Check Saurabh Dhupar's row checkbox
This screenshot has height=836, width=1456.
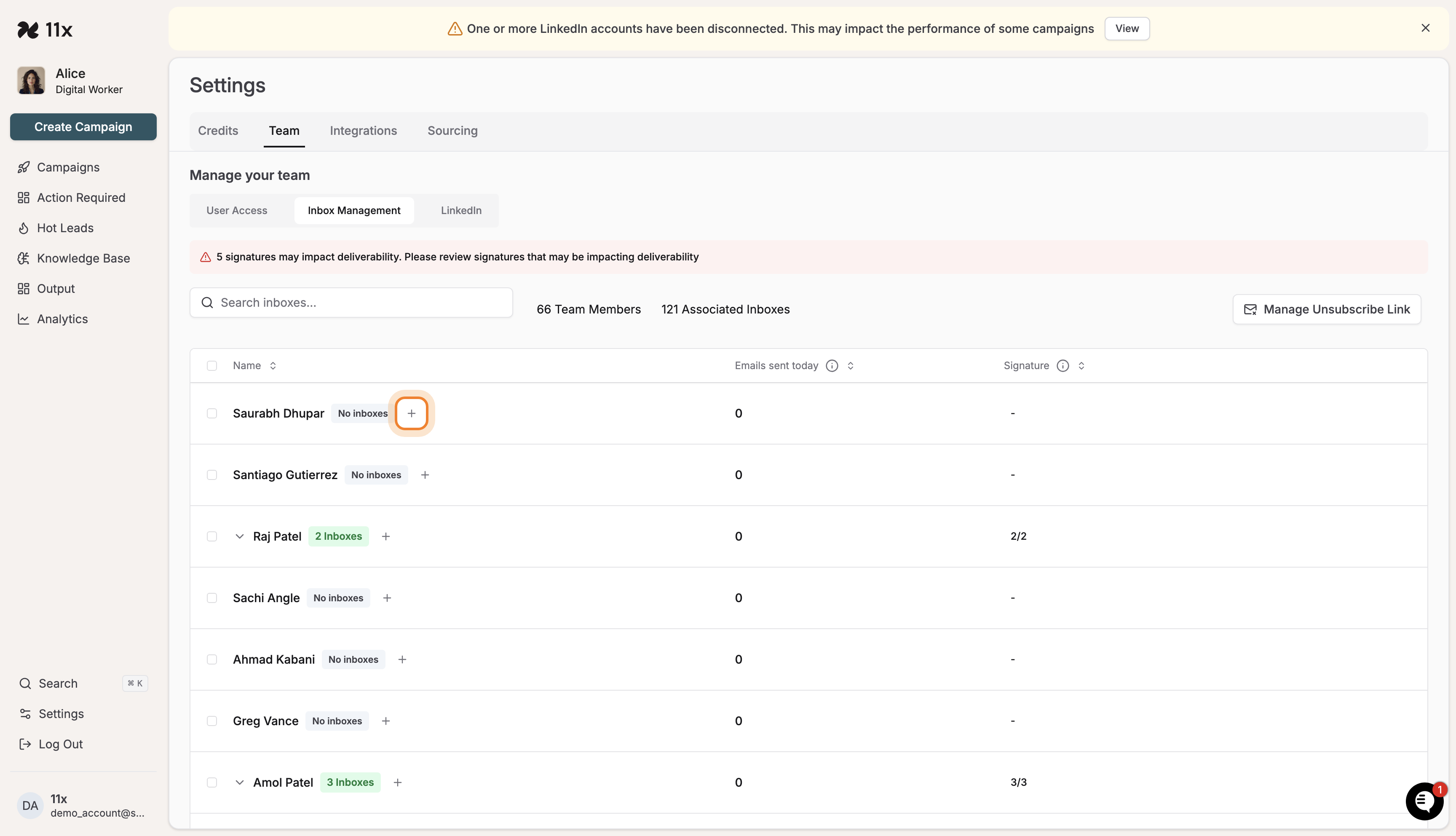212,413
